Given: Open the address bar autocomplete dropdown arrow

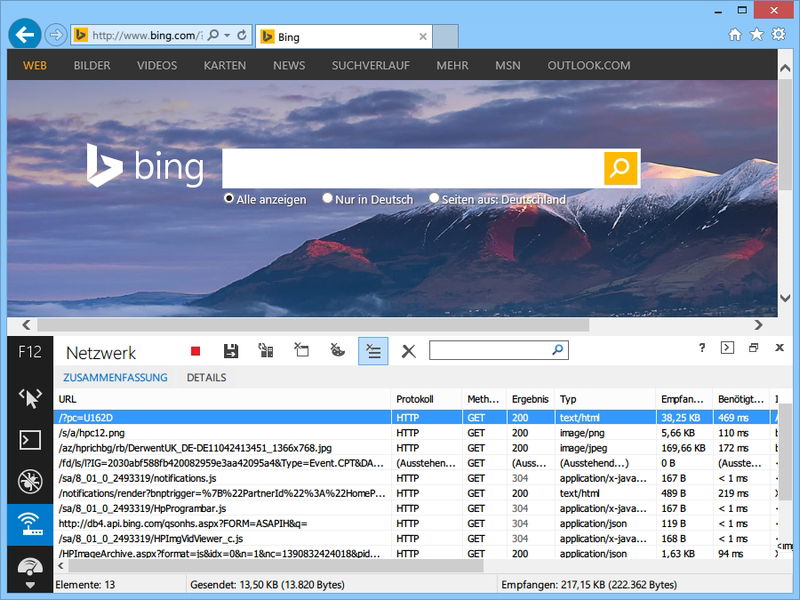Looking at the screenshot, I should [227, 35].
